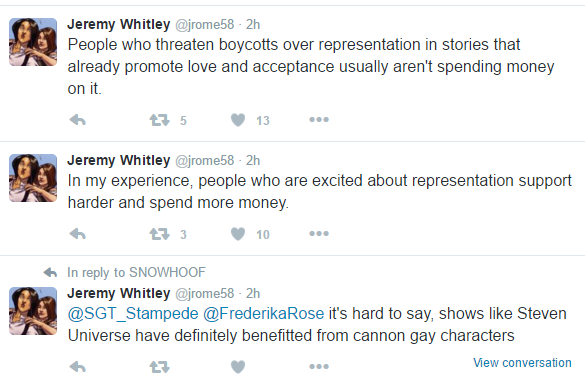
Task: Open Jeremy Whitley's avatar on first tweet
Action: click(33, 42)
